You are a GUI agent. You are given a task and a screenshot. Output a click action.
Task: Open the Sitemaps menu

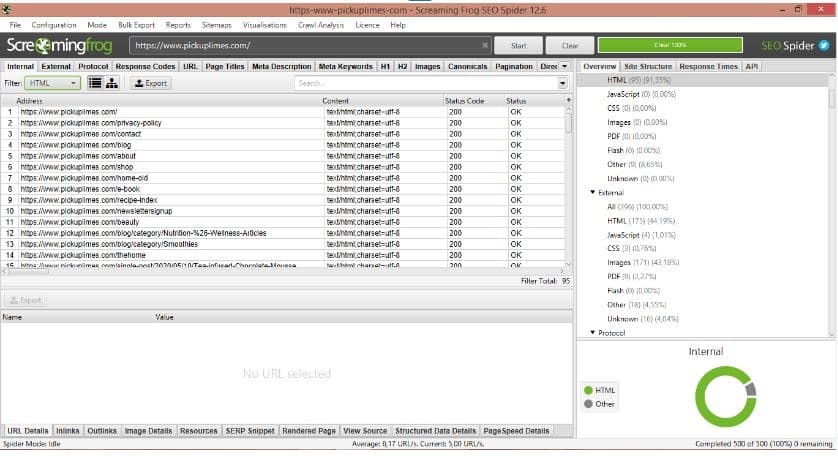click(216, 25)
